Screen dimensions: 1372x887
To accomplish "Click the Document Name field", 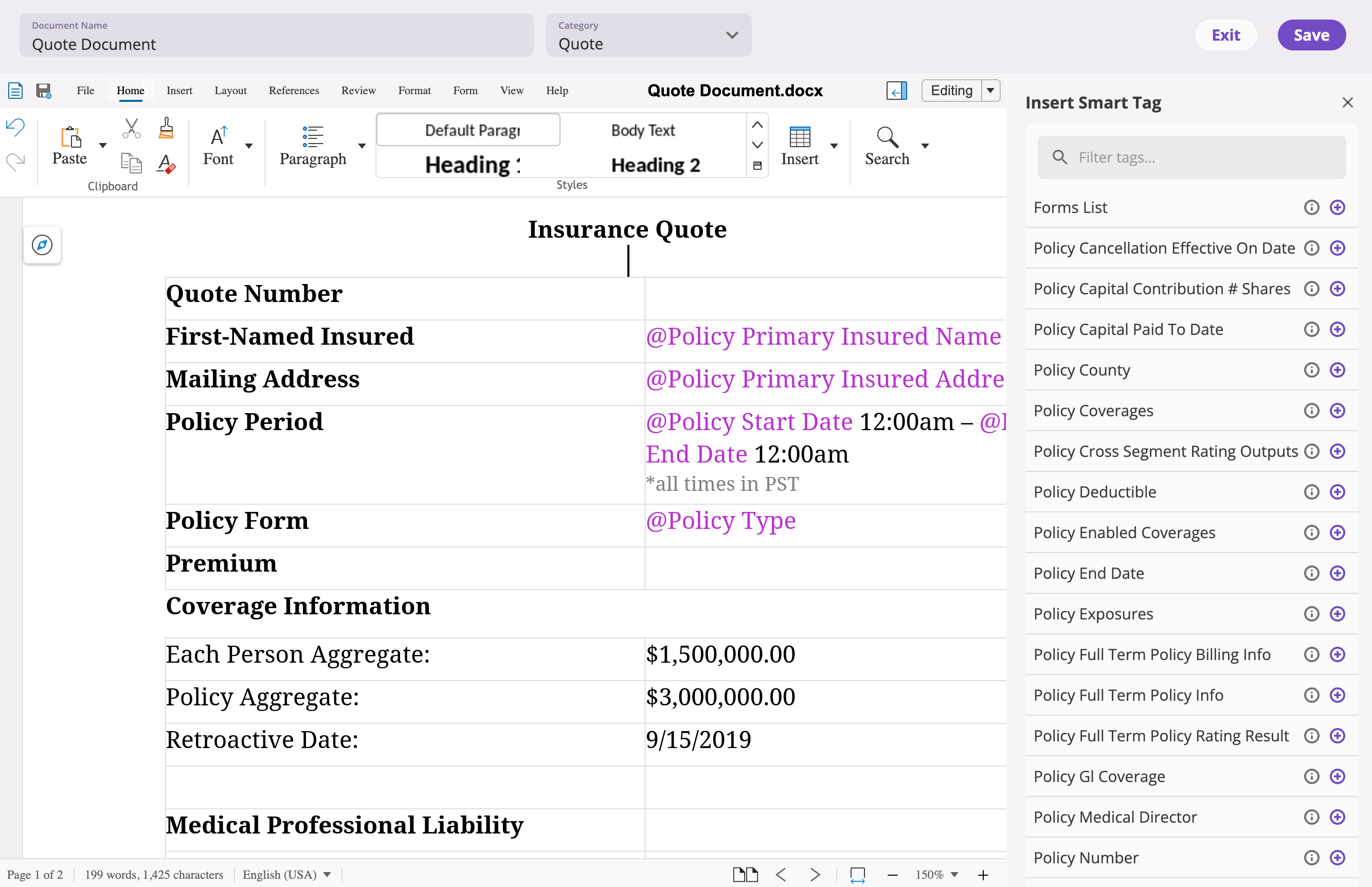I will [x=276, y=35].
